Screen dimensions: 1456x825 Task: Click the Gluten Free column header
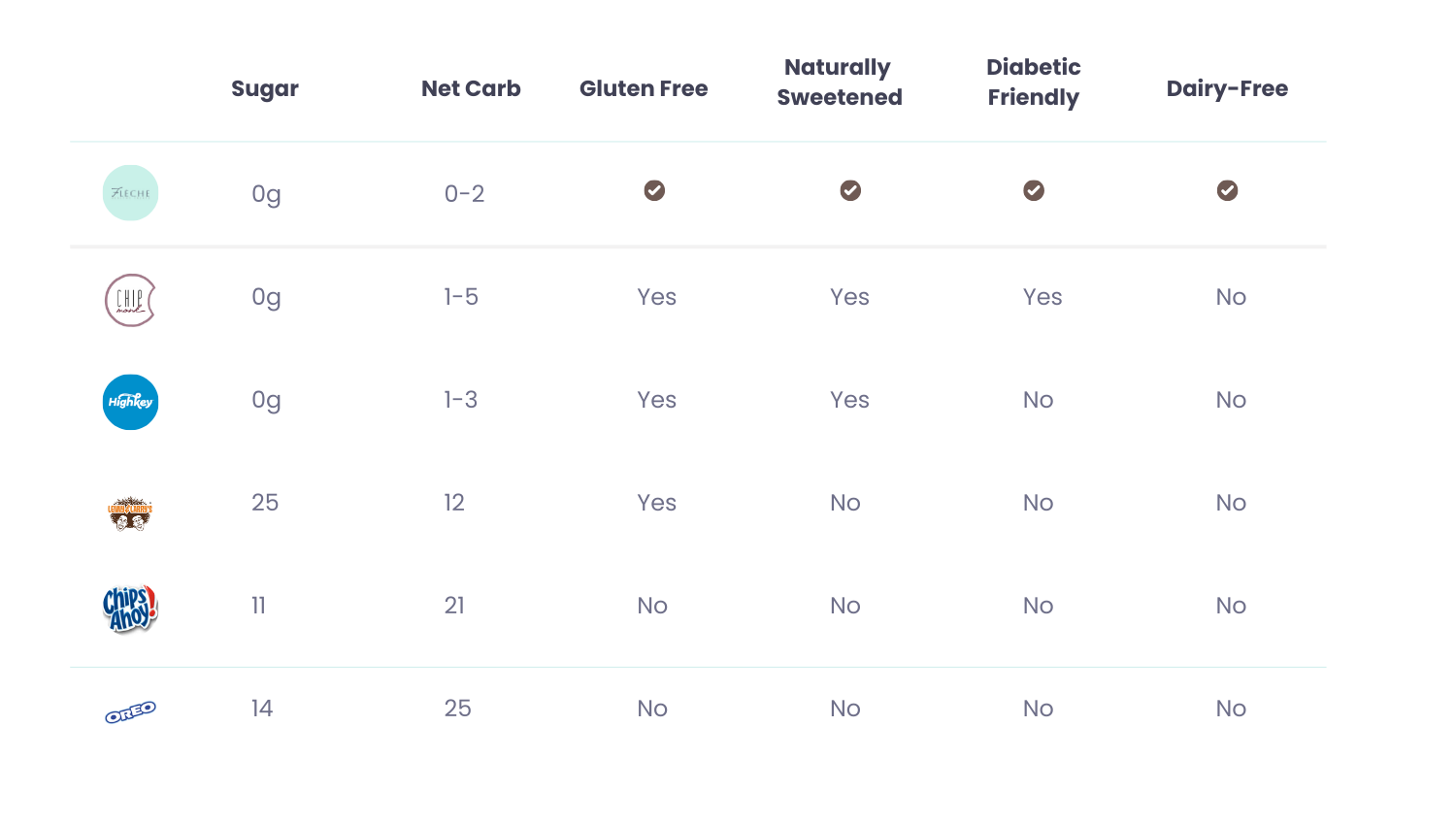coord(644,88)
